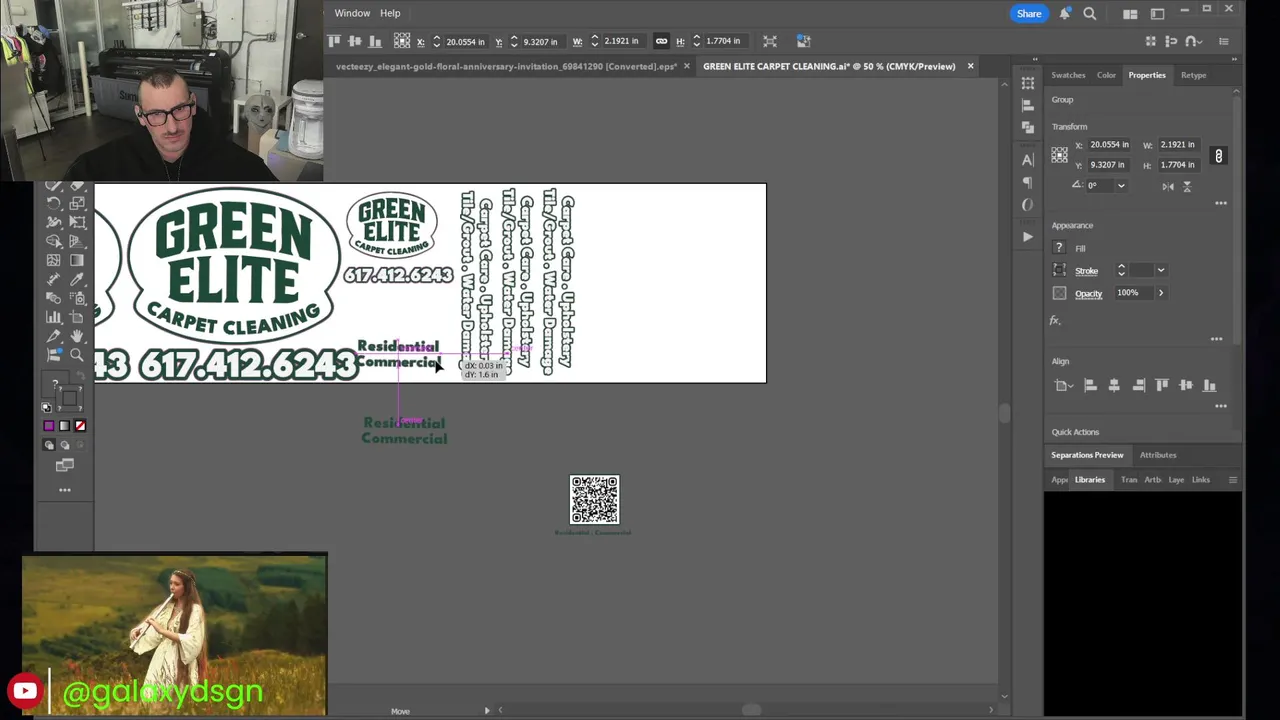
Task: Open the Help menu
Action: click(390, 13)
